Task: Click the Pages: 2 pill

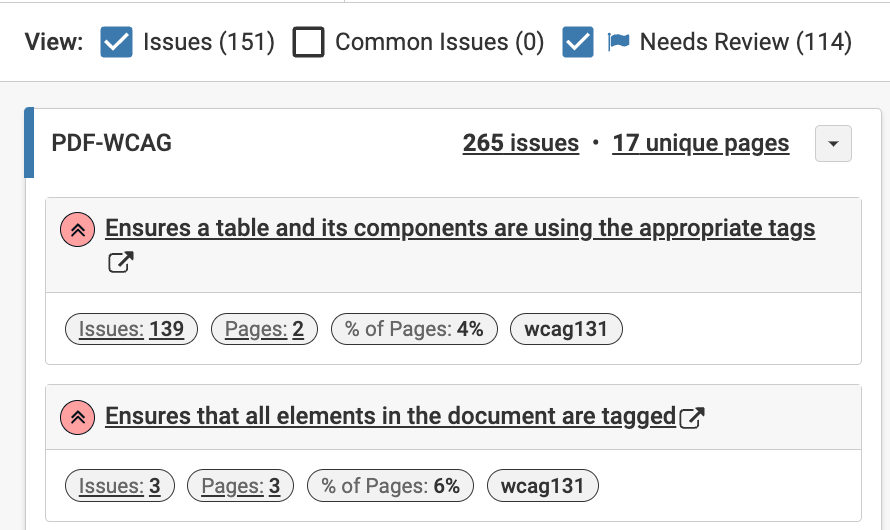Action: click(x=264, y=329)
